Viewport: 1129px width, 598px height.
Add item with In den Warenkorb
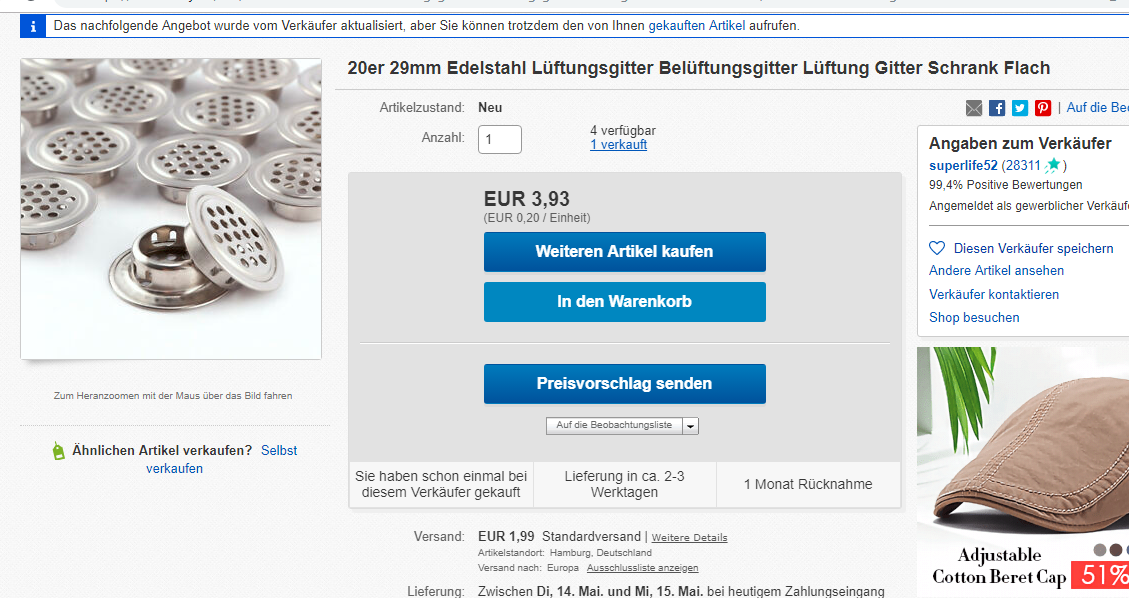624,302
